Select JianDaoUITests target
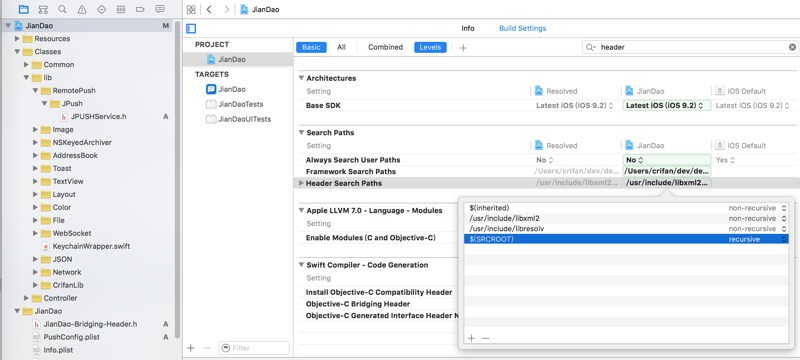 click(x=238, y=119)
